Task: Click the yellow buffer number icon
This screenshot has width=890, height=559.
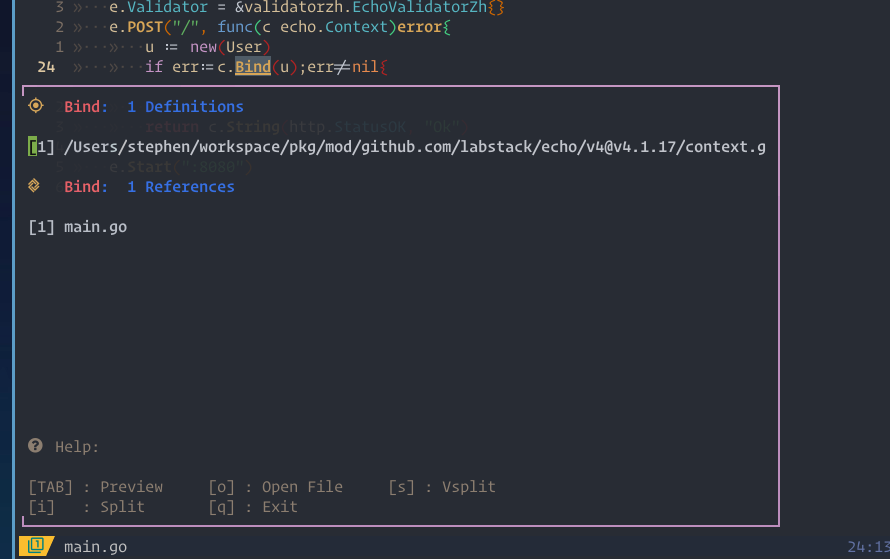Action: pyautogui.click(x=36, y=546)
